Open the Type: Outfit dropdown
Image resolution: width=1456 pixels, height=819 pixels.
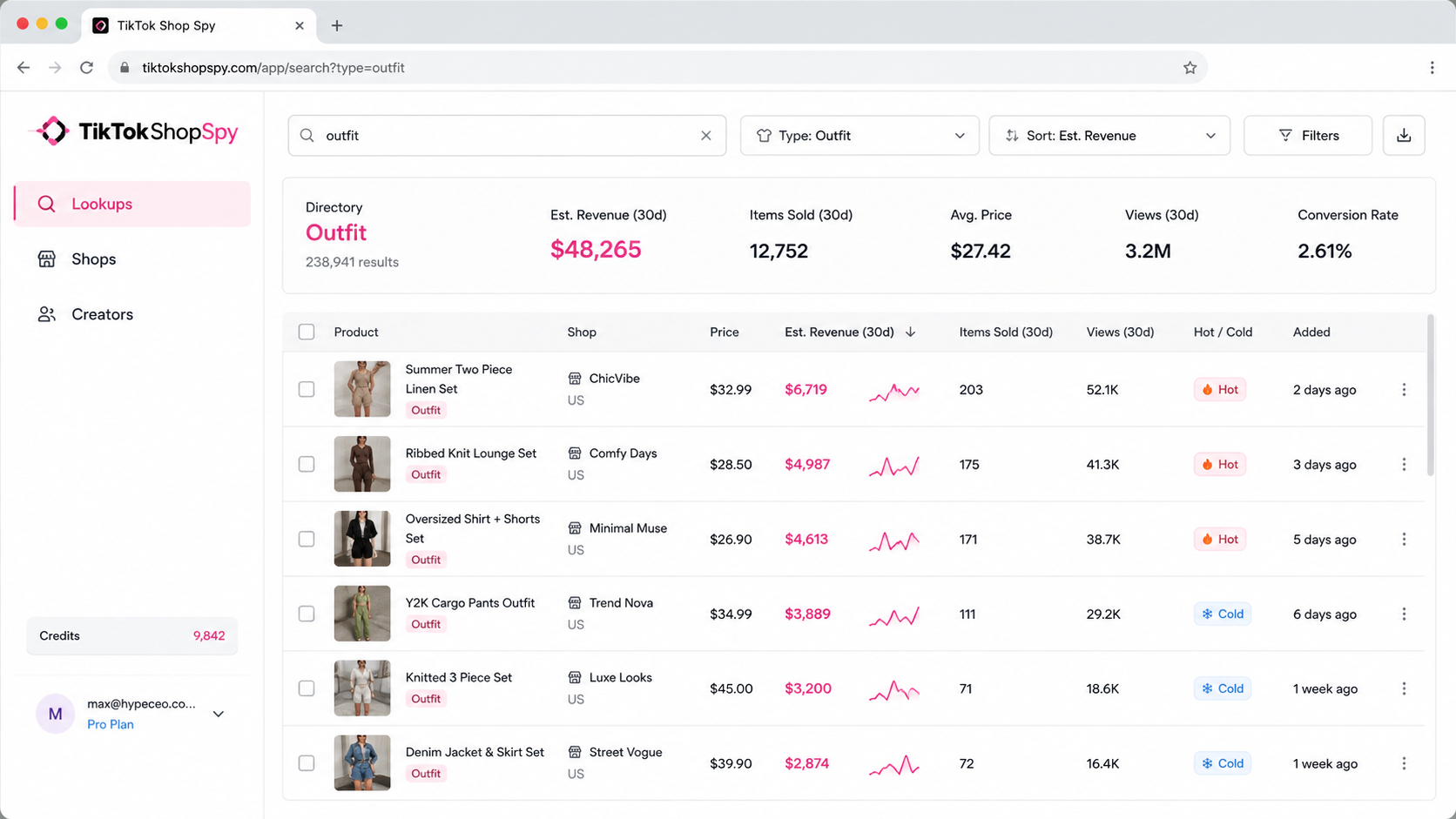[x=859, y=136]
